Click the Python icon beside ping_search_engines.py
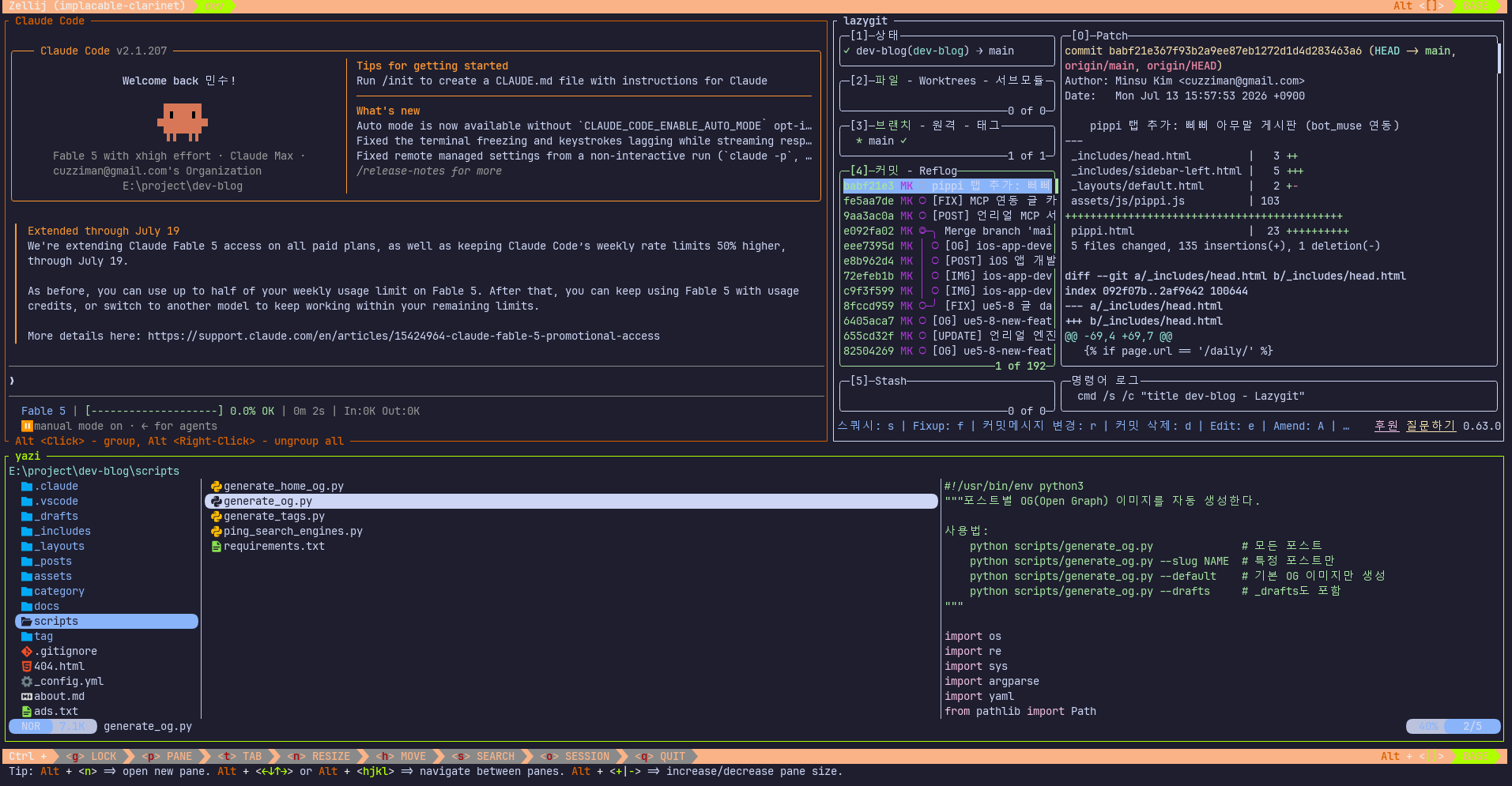1512x786 pixels. tap(216, 532)
